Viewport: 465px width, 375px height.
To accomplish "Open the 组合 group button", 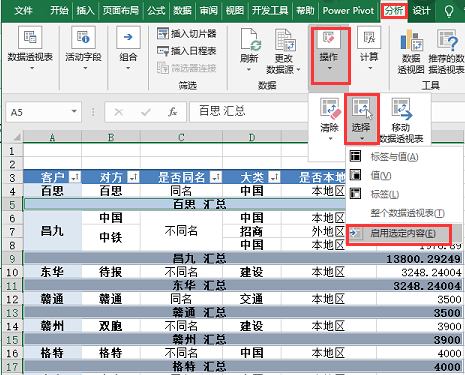I will (128, 49).
